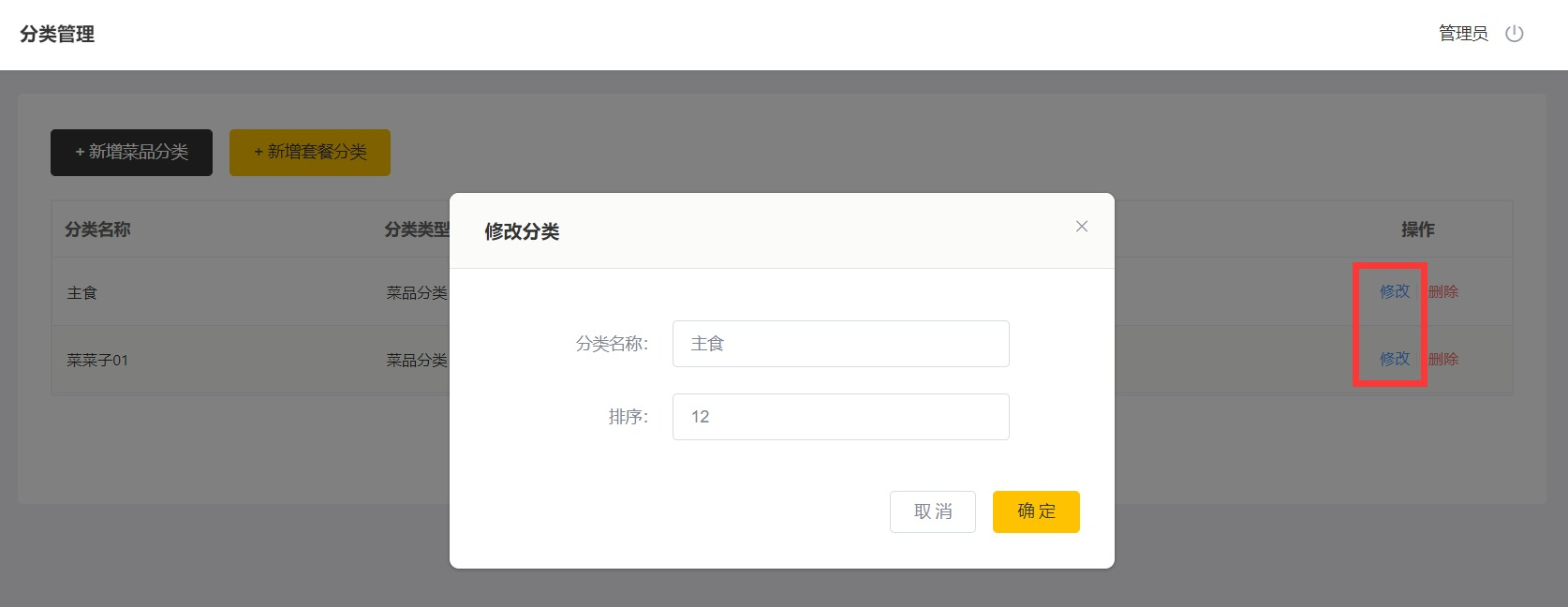This screenshot has width=1568, height=607.
Task: Click the + 新增菜品分类 button
Action: pyautogui.click(x=131, y=153)
